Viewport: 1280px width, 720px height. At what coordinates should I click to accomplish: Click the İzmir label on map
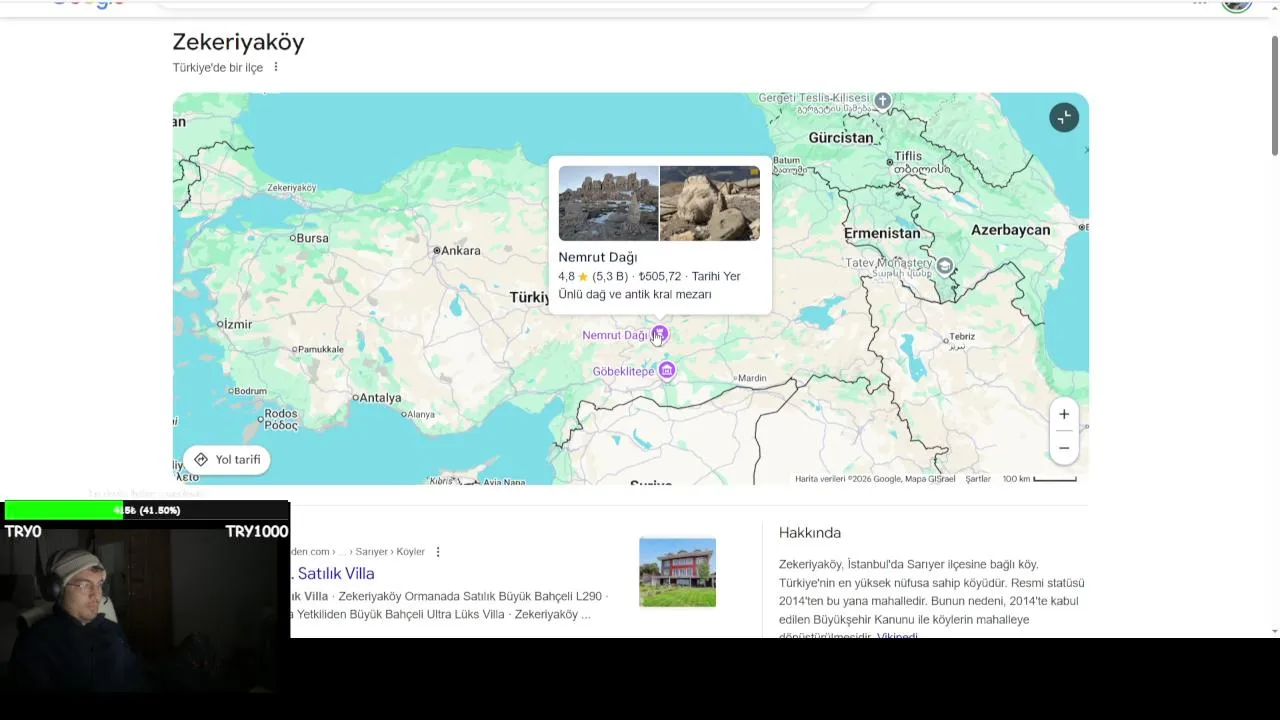[237, 324]
